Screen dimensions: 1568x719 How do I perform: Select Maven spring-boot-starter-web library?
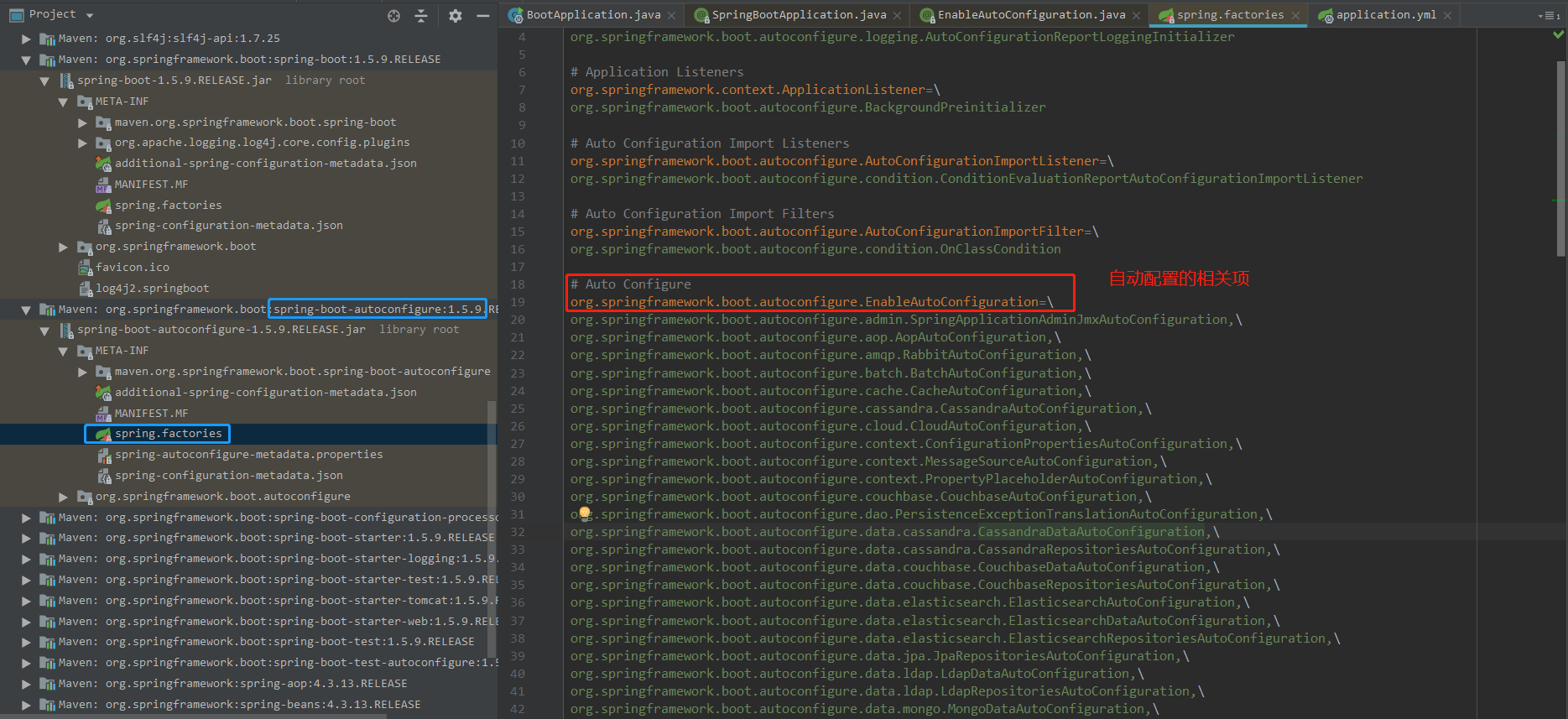click(278, 622)
